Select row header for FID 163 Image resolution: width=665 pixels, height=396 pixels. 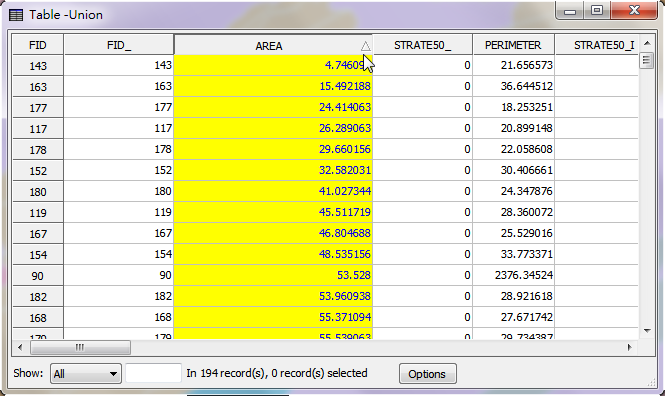(x=38, y=86)
